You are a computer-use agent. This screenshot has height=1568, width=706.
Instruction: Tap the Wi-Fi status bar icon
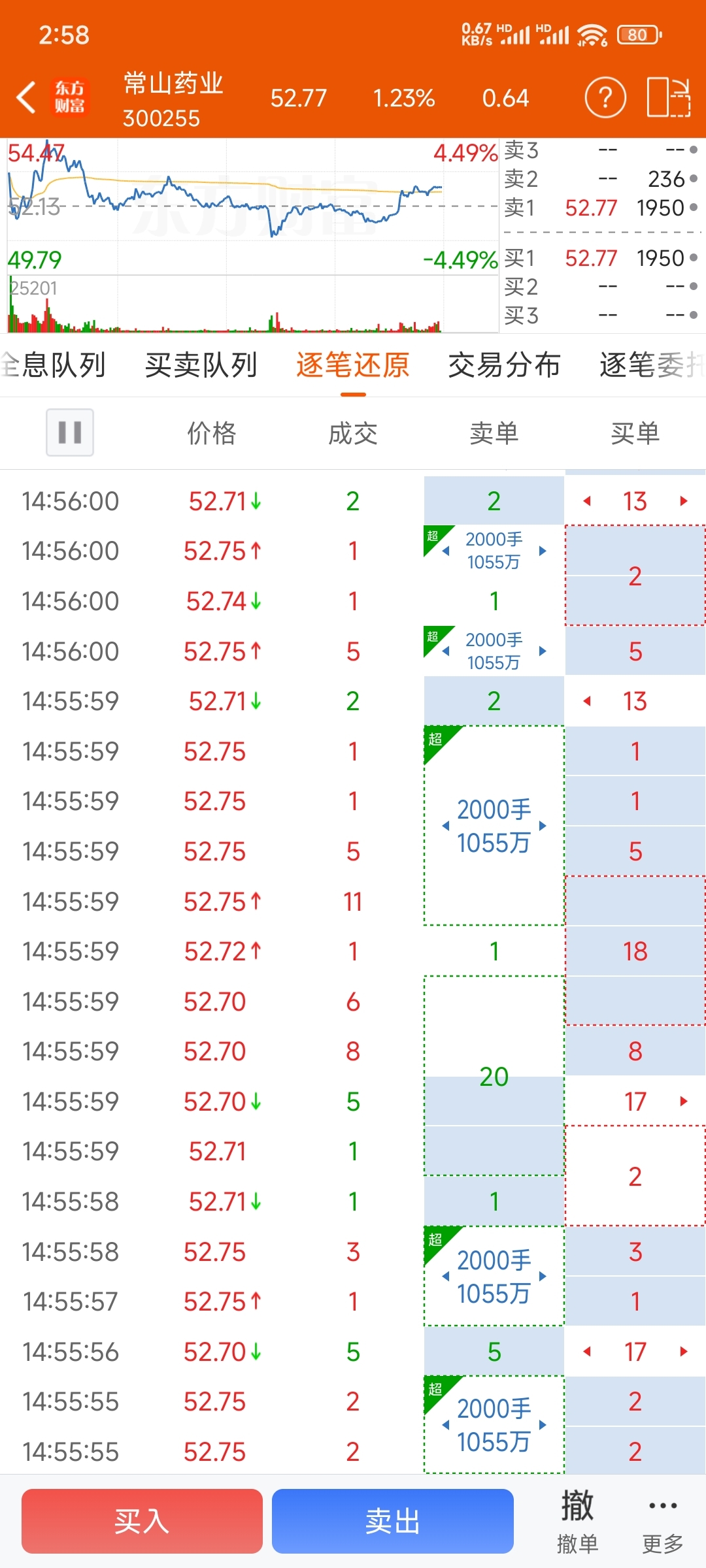coord(592,35)
